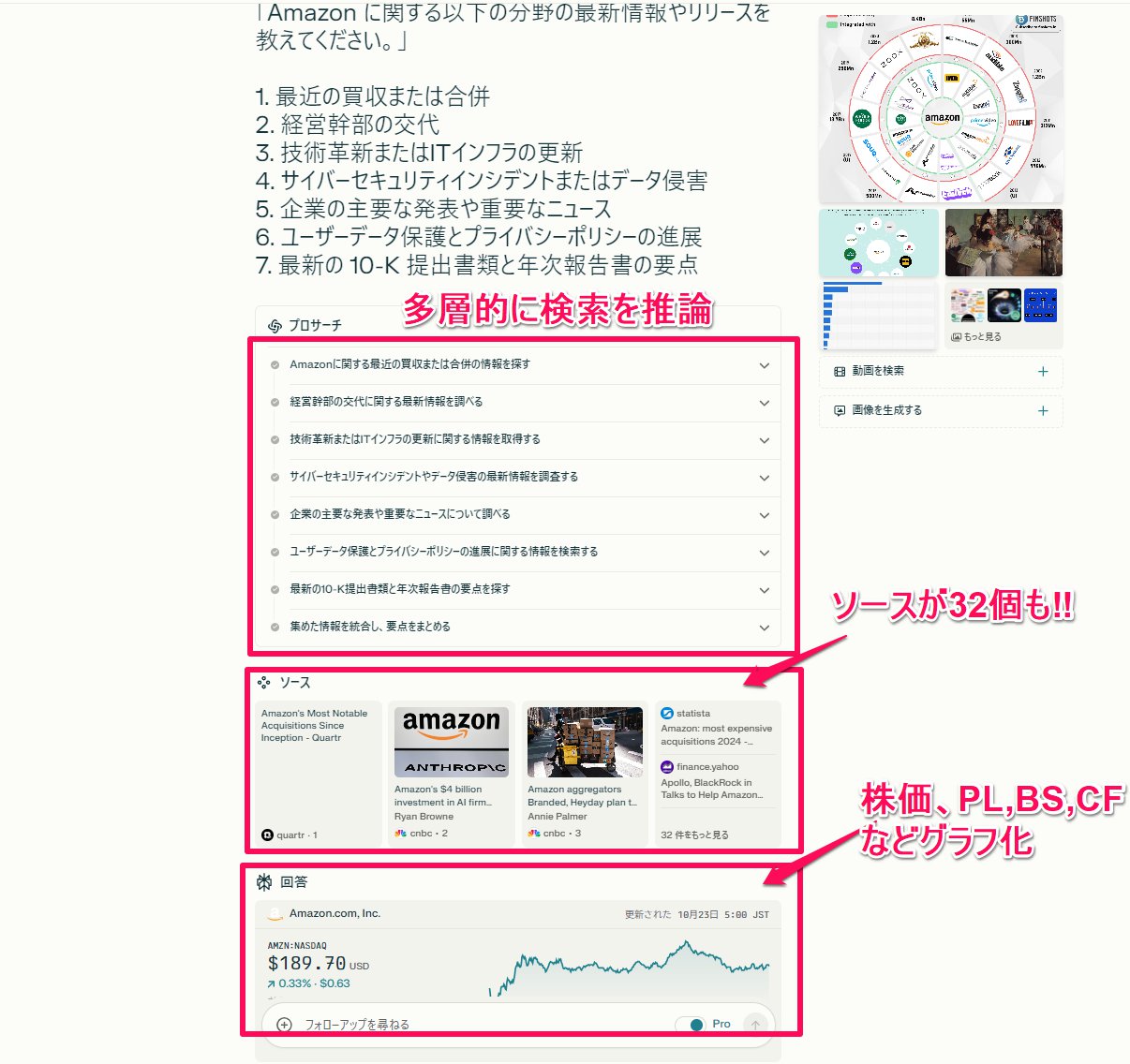Click the Answer section icon

coord(264,882)
